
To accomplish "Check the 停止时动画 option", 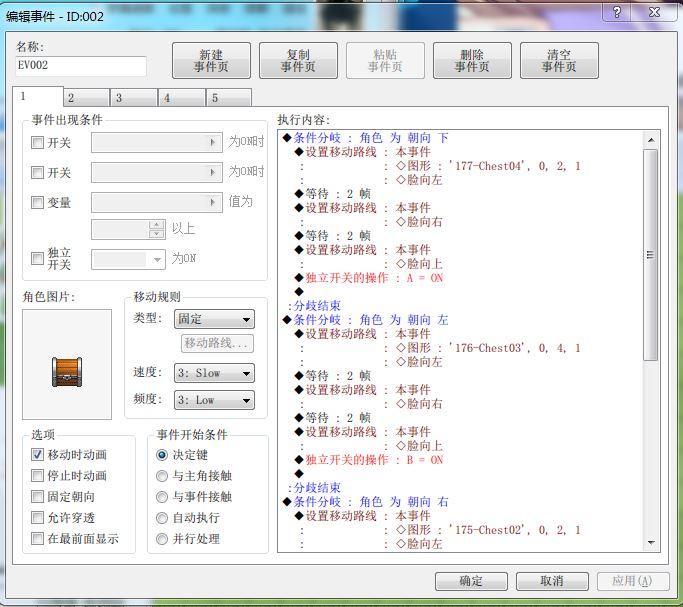I will coord(37,475).
